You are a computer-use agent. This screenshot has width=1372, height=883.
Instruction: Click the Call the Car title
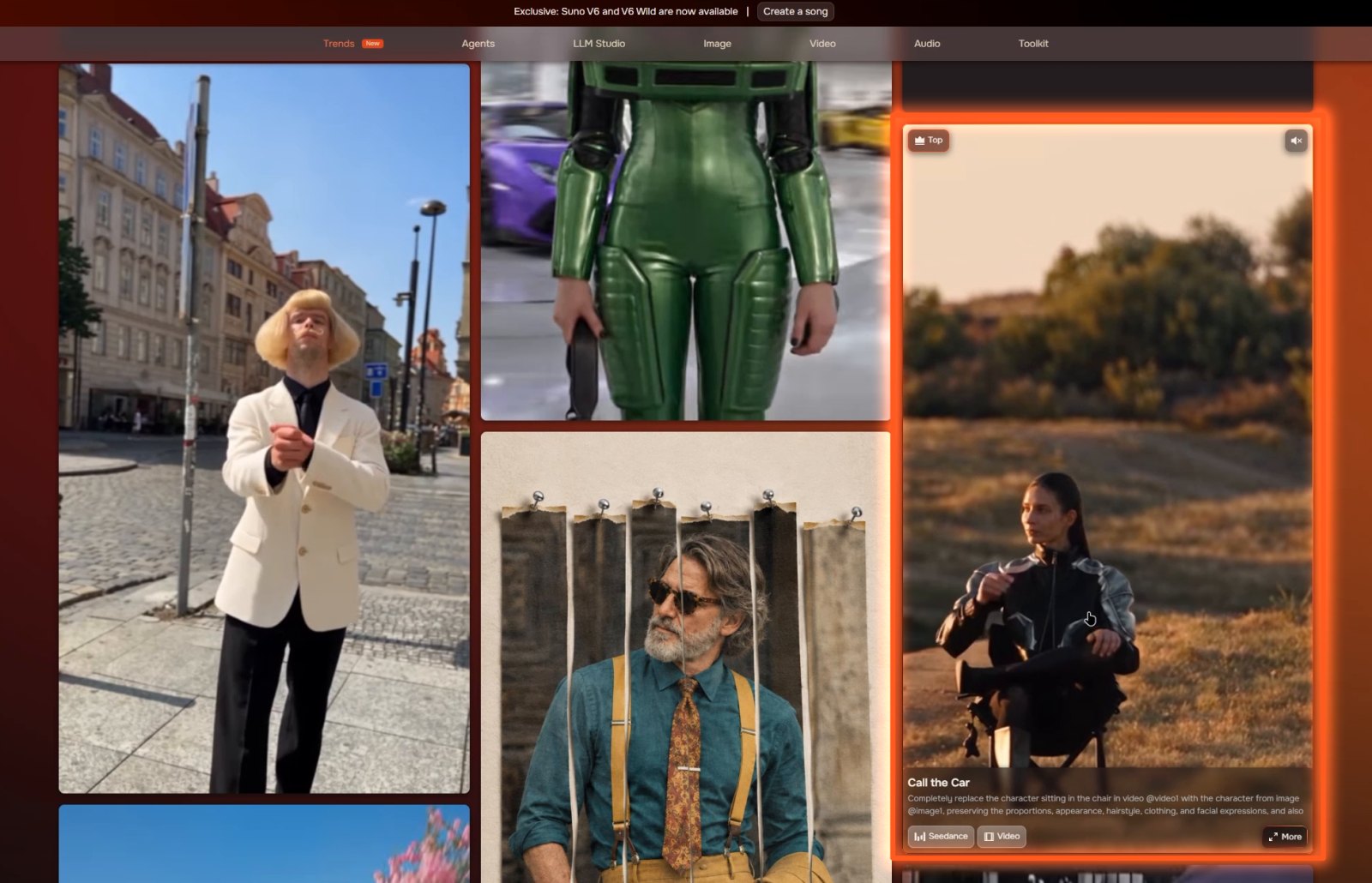click(938, 783)
